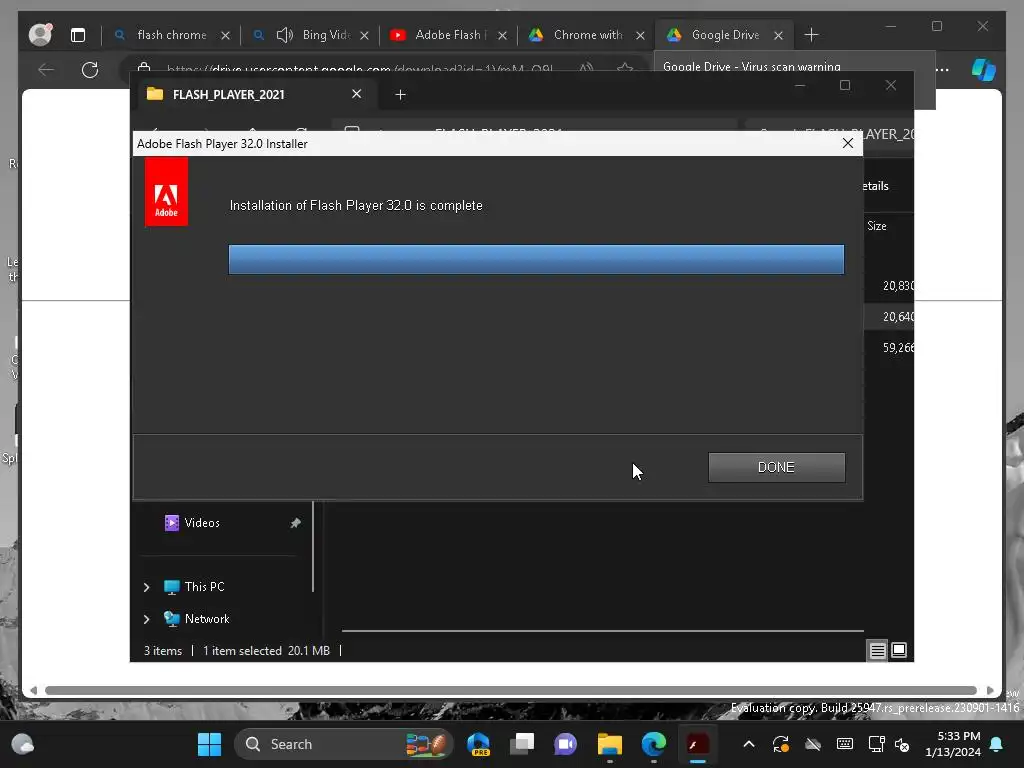This screenshot has width=1024, height=768.
Task: Expand Network in navigation pane
Action: [146, 619]
